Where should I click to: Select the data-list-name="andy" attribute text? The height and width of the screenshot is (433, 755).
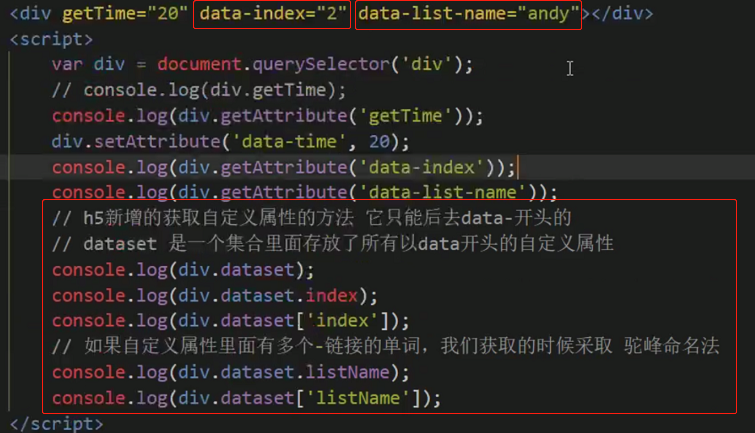pos(469,13)
